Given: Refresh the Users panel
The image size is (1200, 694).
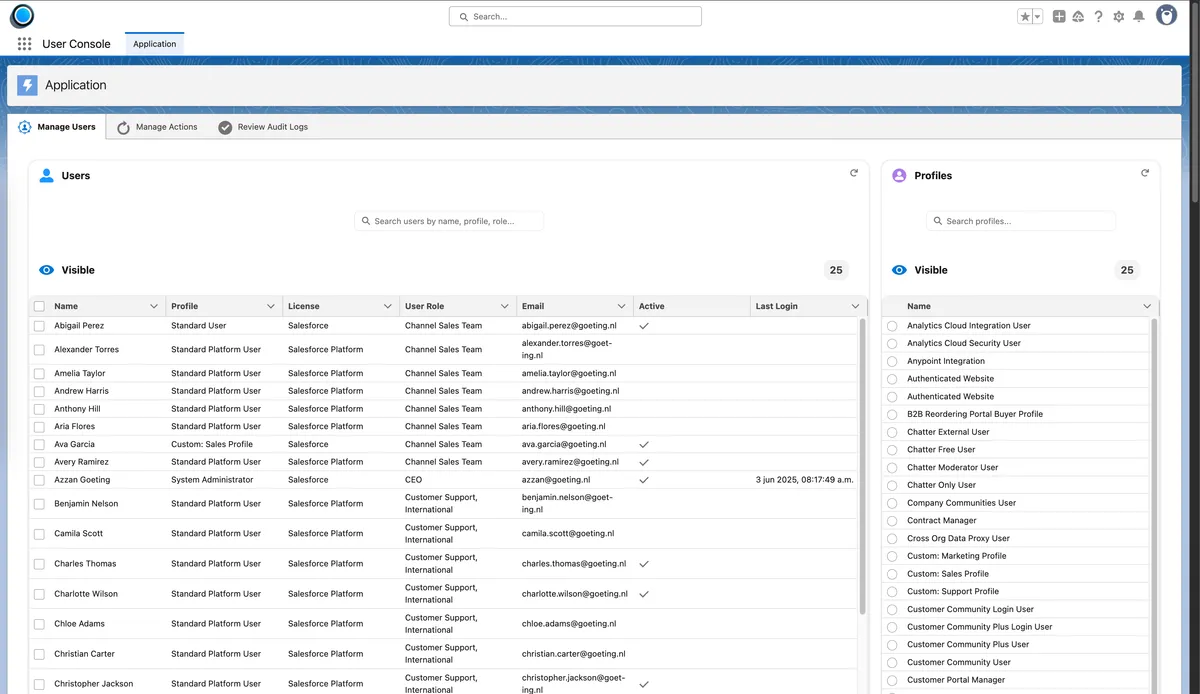Looking at the screenshot, I should coord(854,173).
